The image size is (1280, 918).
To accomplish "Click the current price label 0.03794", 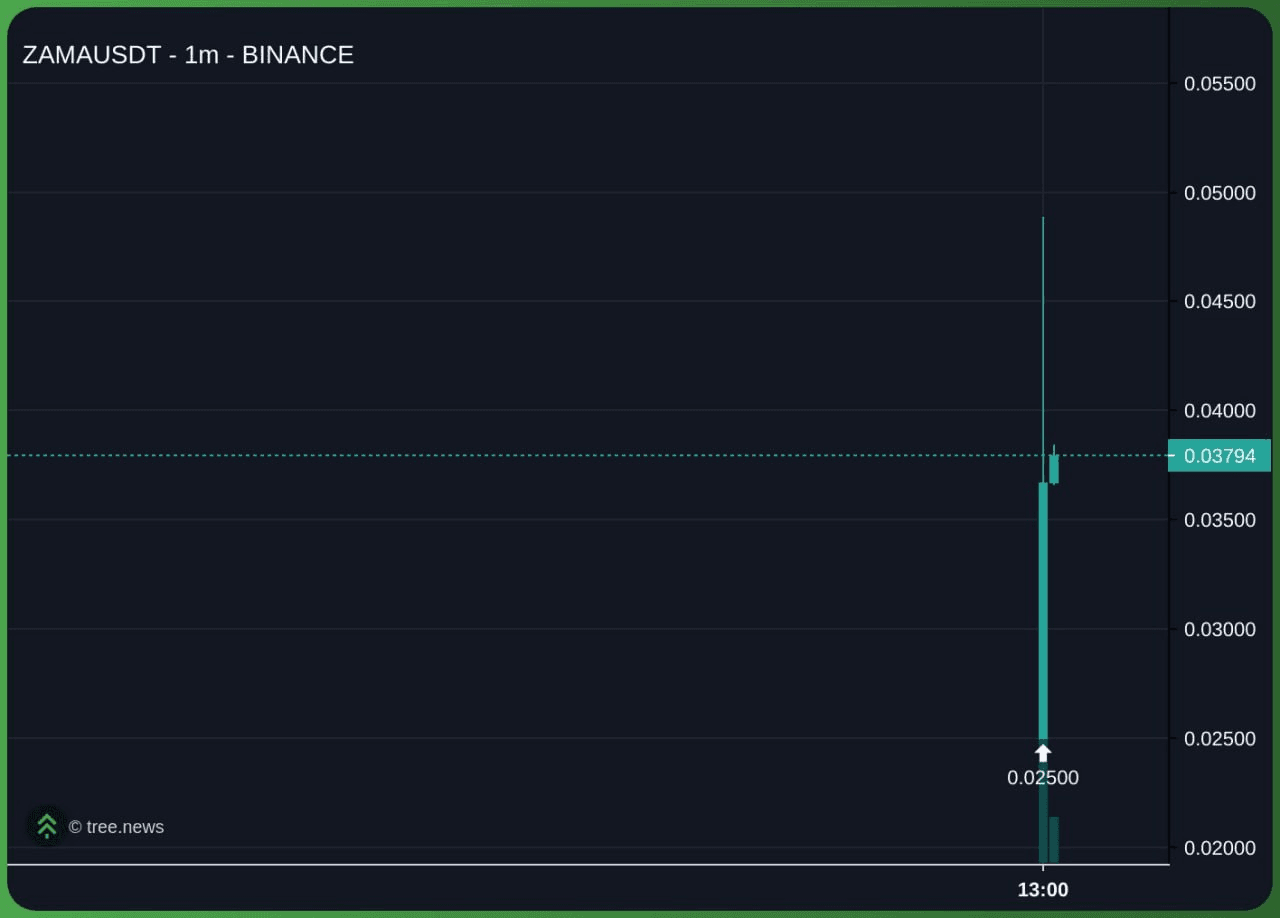I will pyautogui.click(x=1219, y=456).
